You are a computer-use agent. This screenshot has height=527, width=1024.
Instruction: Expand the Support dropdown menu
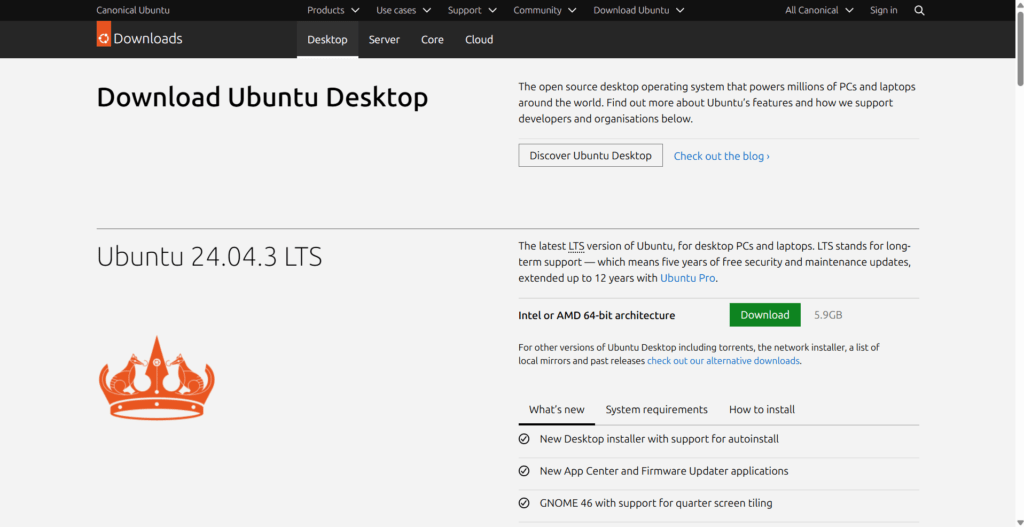coord(472,10)
